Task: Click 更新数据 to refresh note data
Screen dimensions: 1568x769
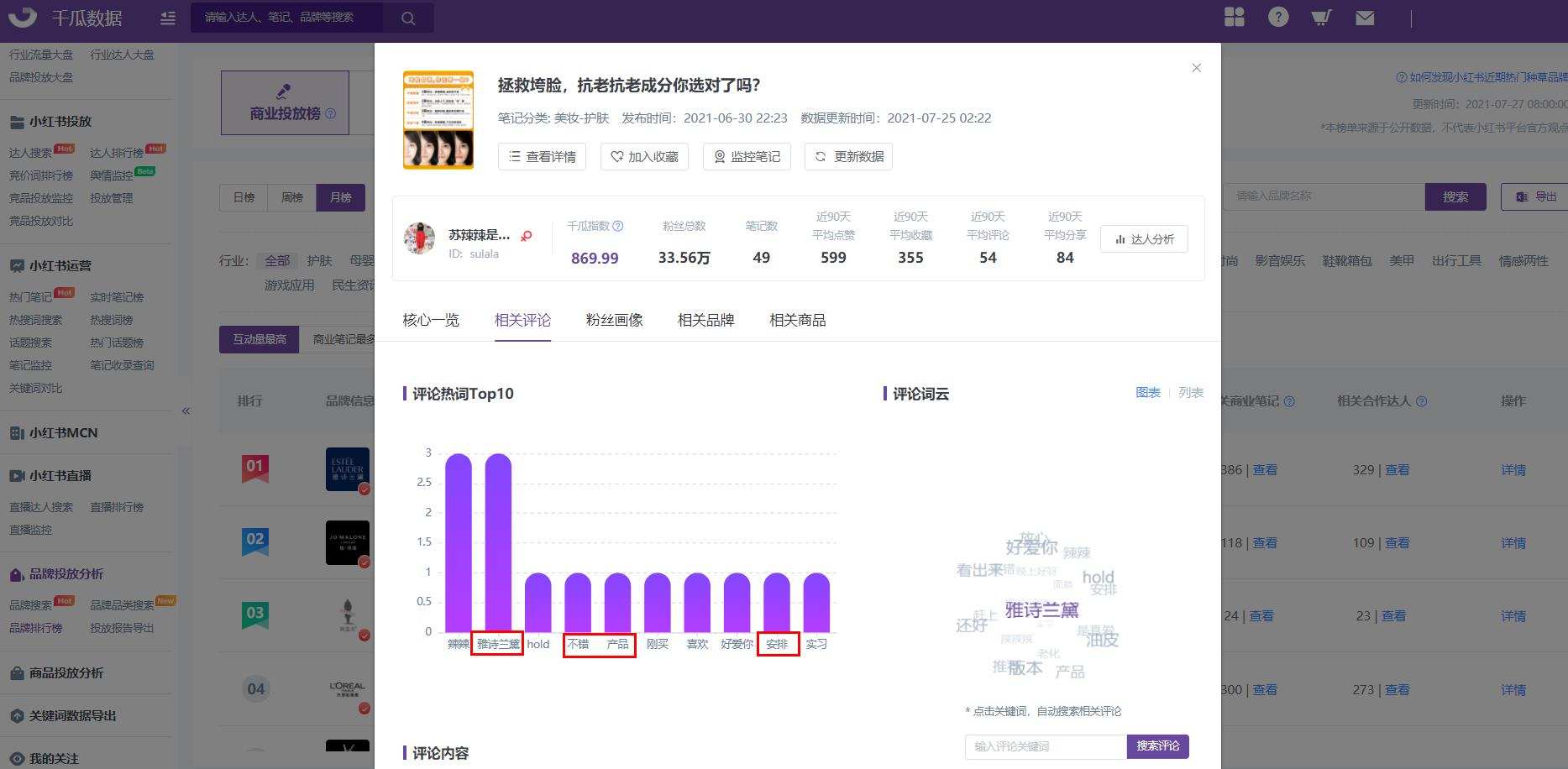Action: click(x=848, y=156)
